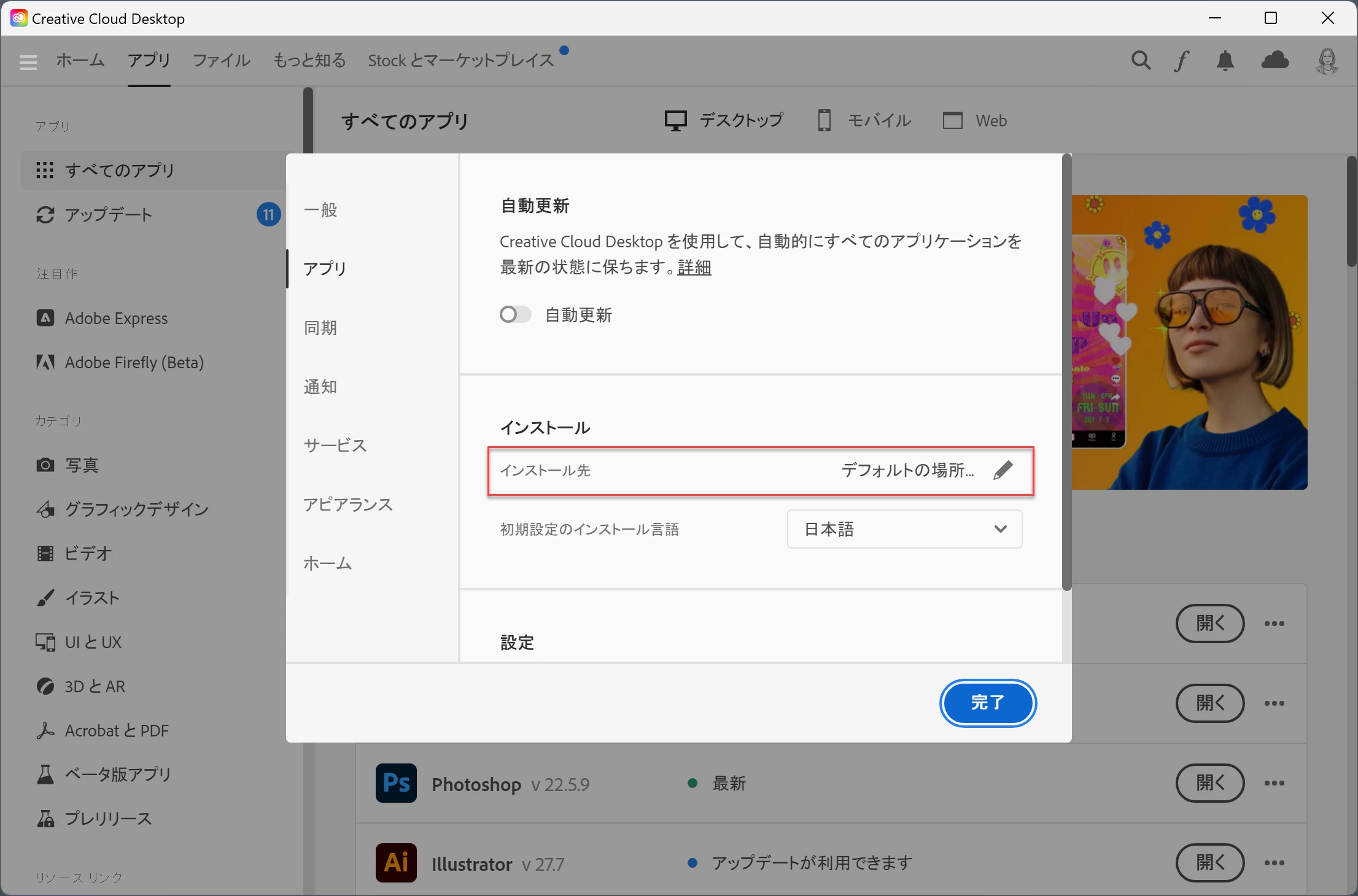The width and height of the screenshot is (1358, 896).
Task: Open the fonts f icon
Action: [1182, 60]
